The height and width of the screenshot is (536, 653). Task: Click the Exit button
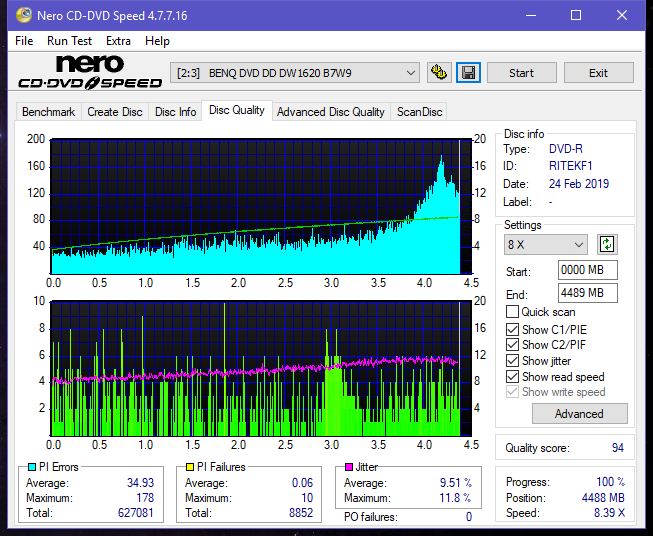click(x=598, y=73)
